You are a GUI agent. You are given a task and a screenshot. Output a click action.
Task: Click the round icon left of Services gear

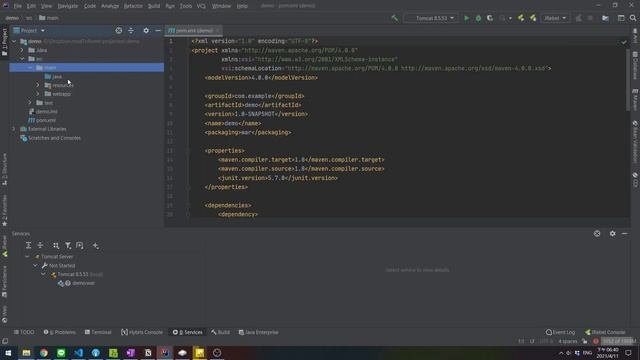point(597,233)
